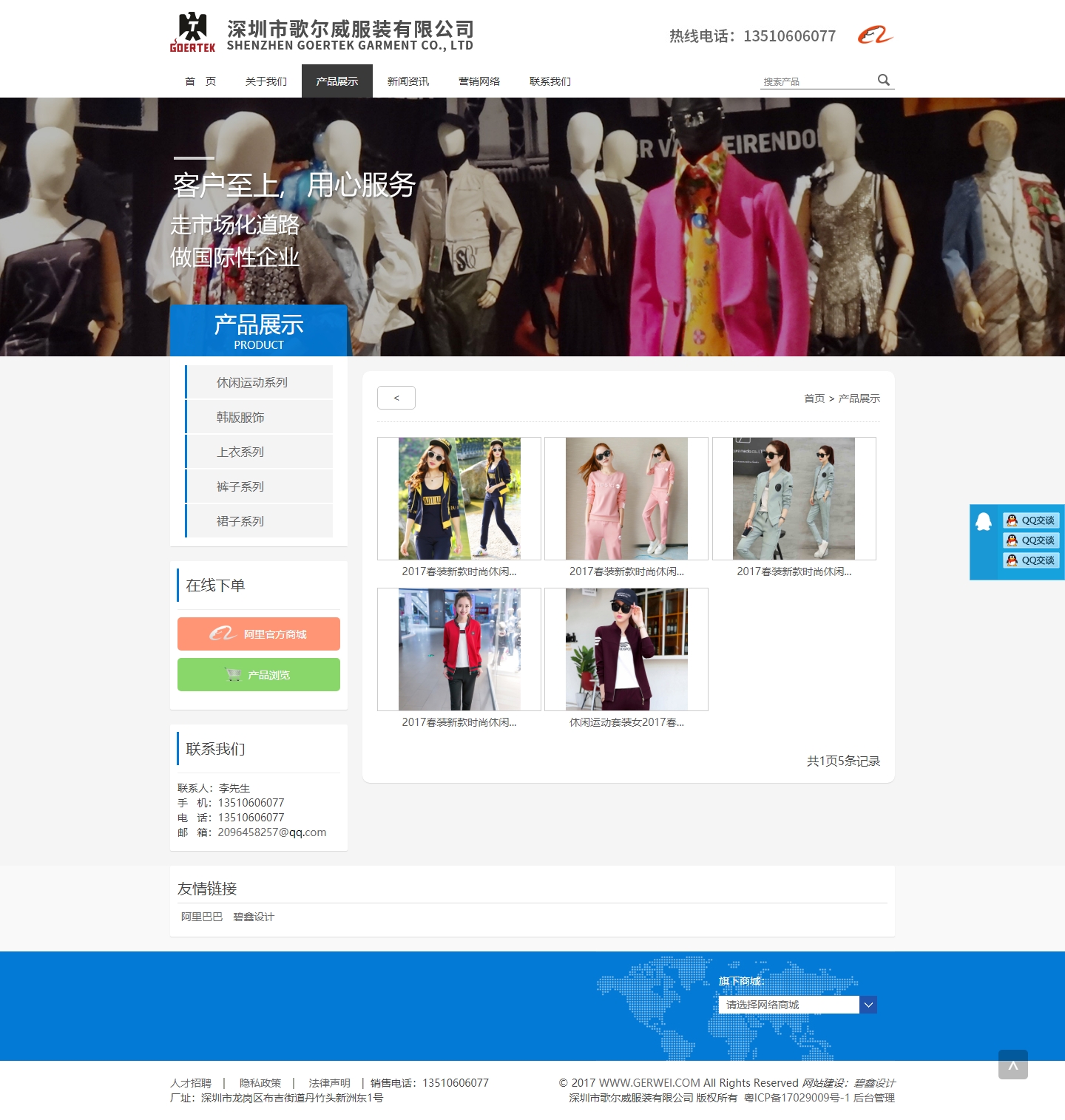Go to 新闻资讯 in the menu
This screenshot has width=1065, height=1120.
[x=408, y=81]
